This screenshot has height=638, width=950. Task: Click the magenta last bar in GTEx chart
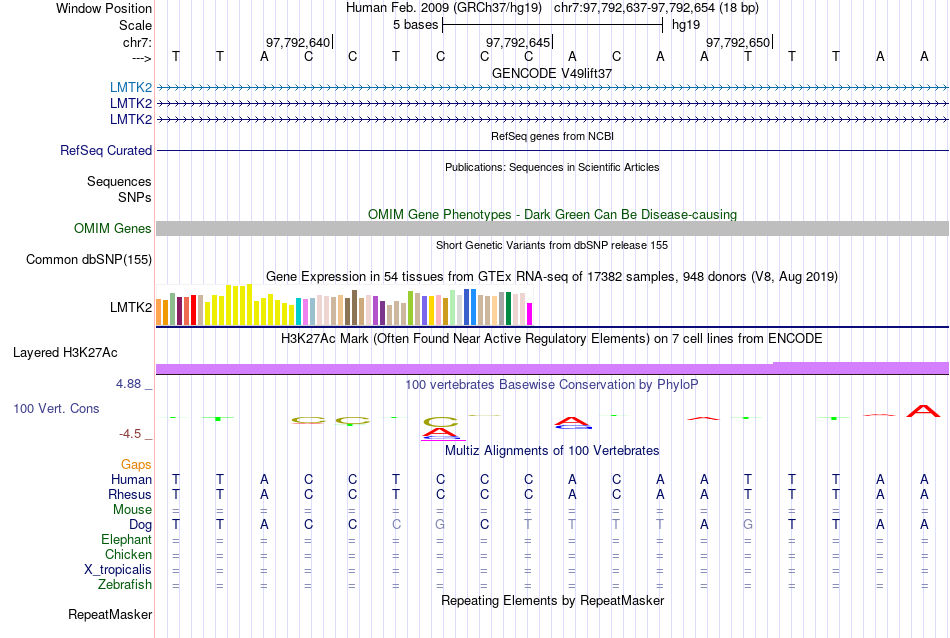(530, 314)
